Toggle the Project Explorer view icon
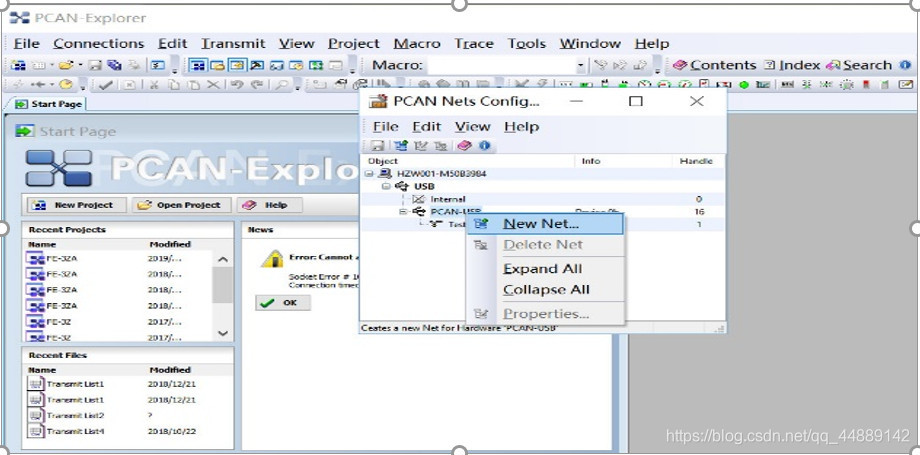This screenshot has height=455, width=920. coord(197,65)
